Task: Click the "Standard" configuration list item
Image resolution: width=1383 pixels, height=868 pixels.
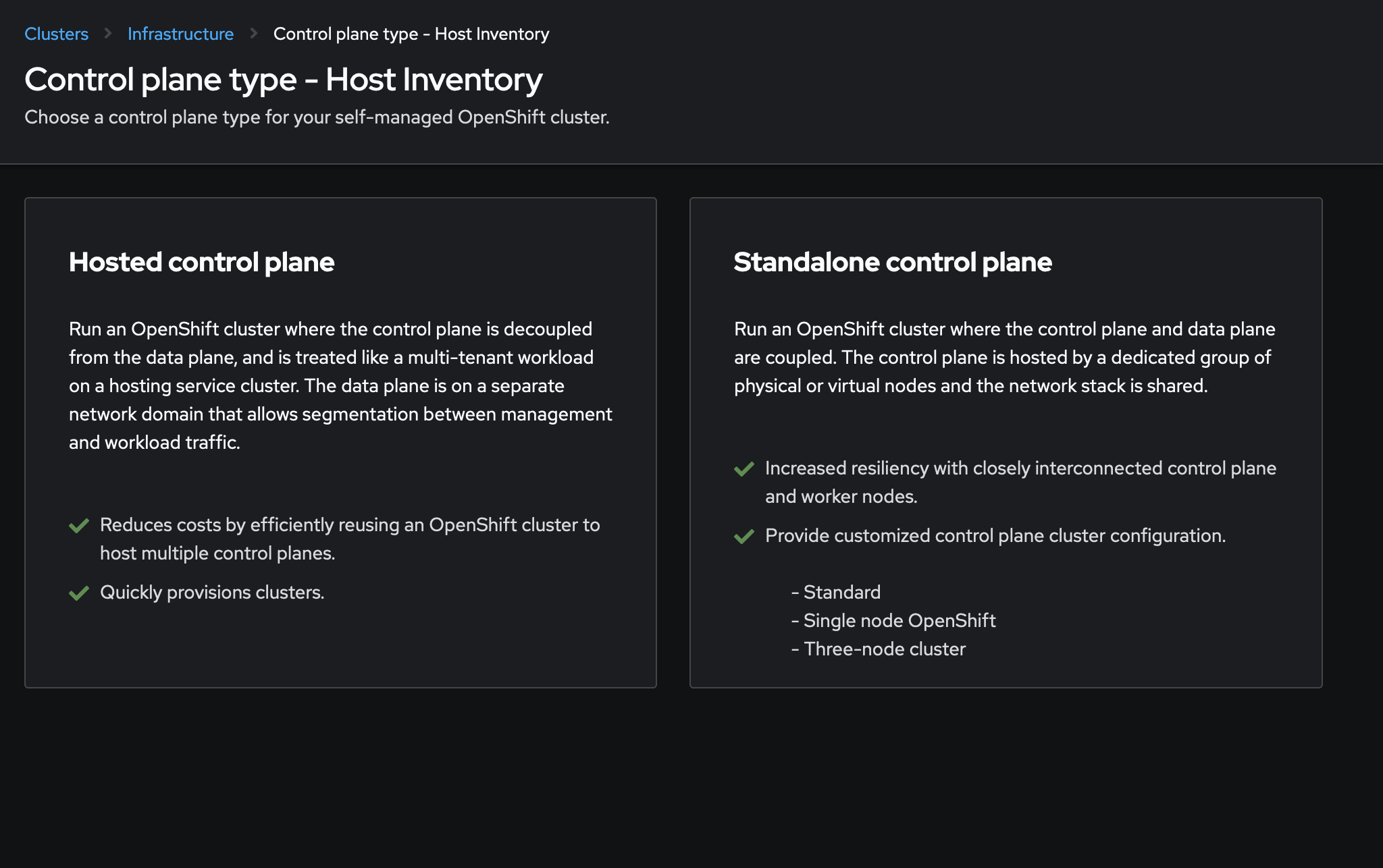Action: click(x=841, y=592)
